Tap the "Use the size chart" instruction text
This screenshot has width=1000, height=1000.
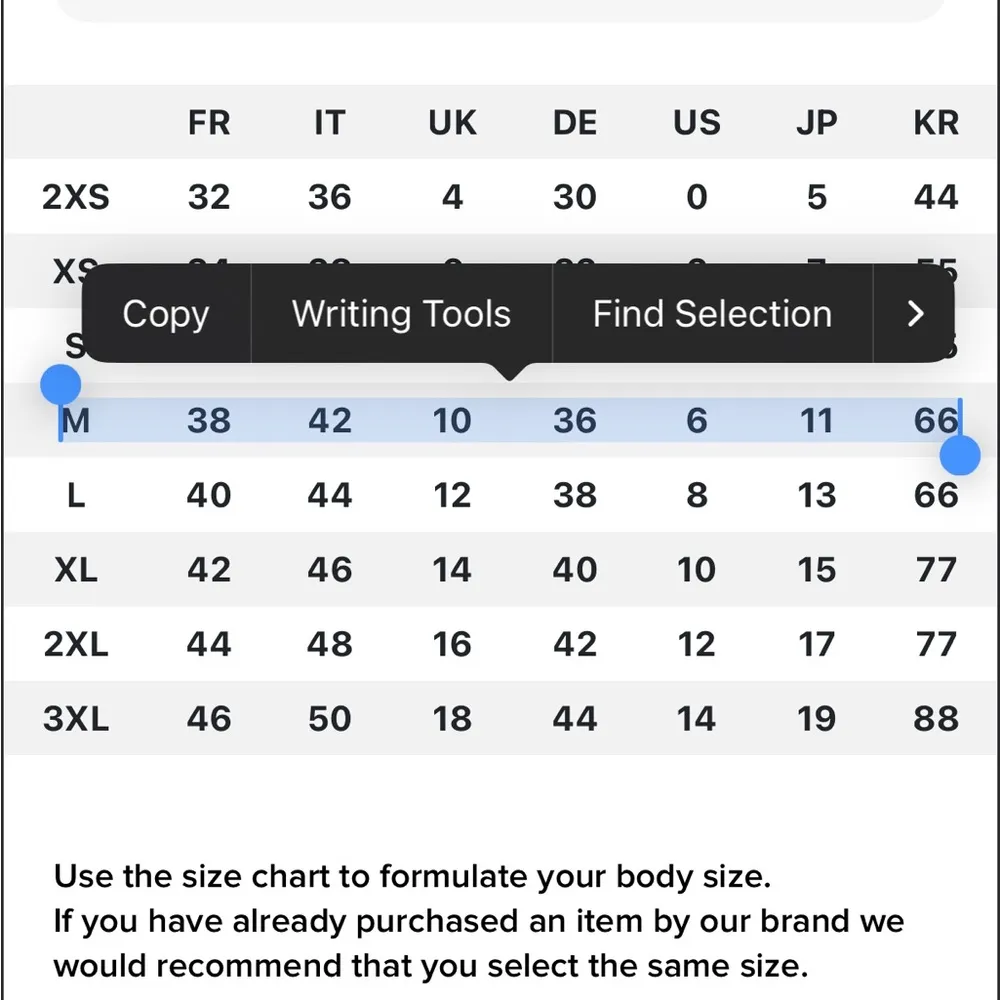(x=412, y=877)
